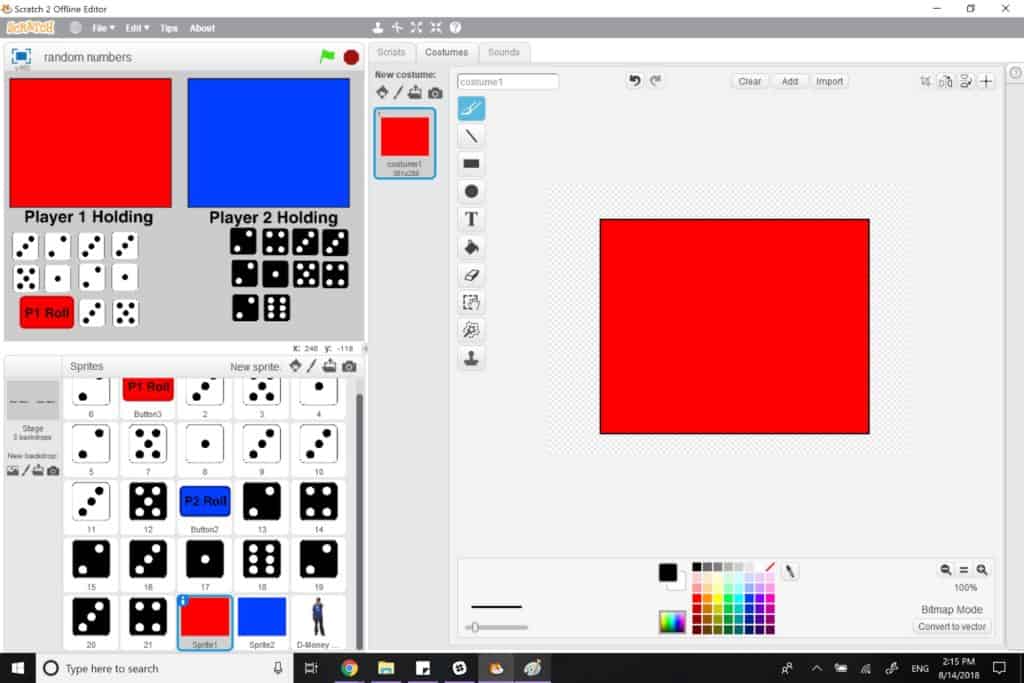Click the Crop icon above the canvas
This screenshot has height=683, width=1024.
[x=925, y=81]
